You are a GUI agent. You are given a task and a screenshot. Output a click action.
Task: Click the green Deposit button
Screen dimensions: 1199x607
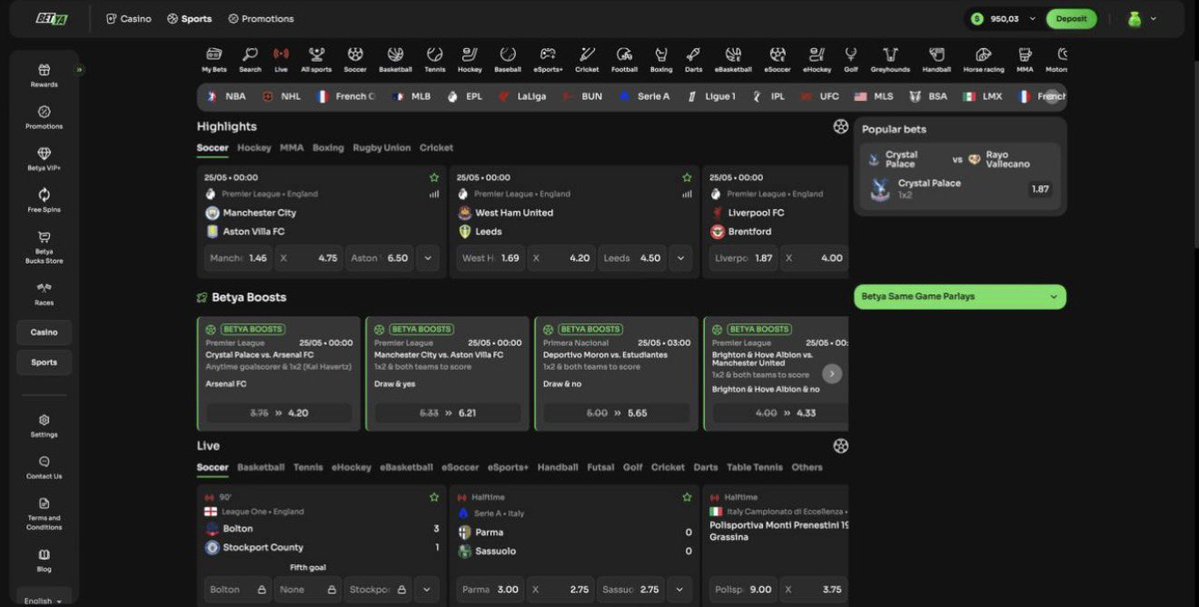1071,19
